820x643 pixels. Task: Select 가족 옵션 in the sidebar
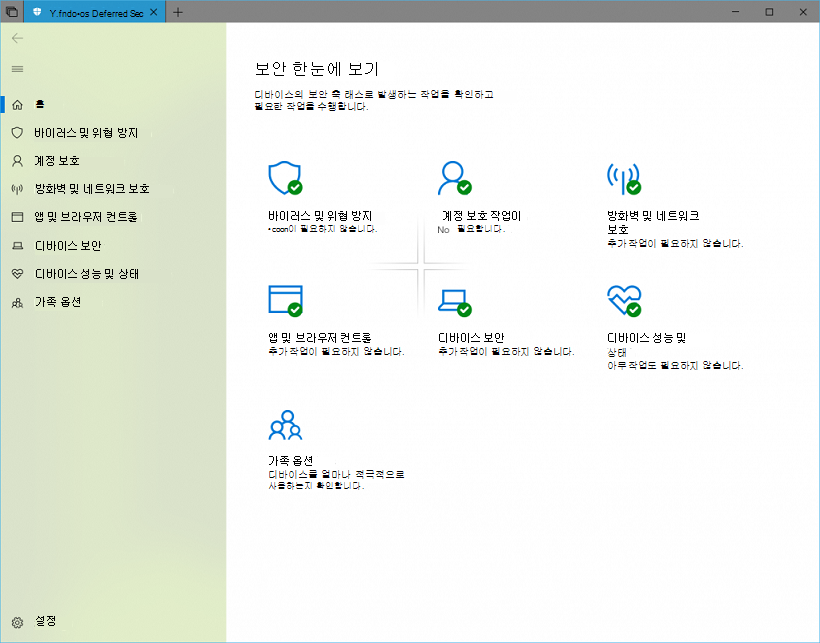58,301
